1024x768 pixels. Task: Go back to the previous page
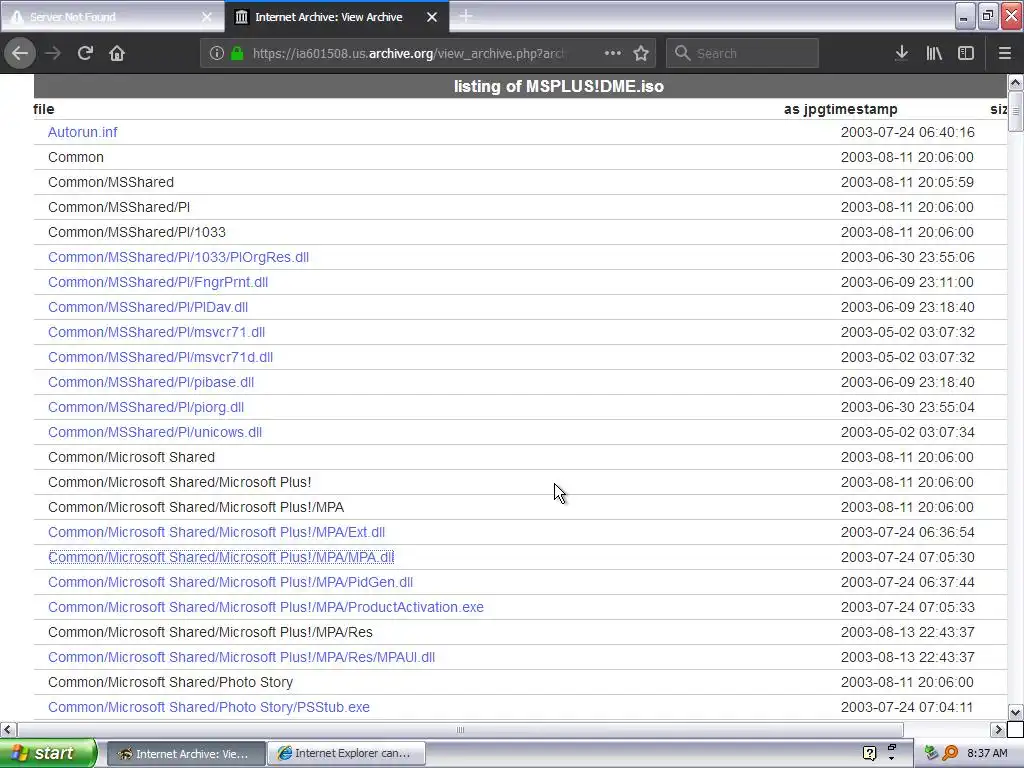pyautogui.click(x=20, y=53)
